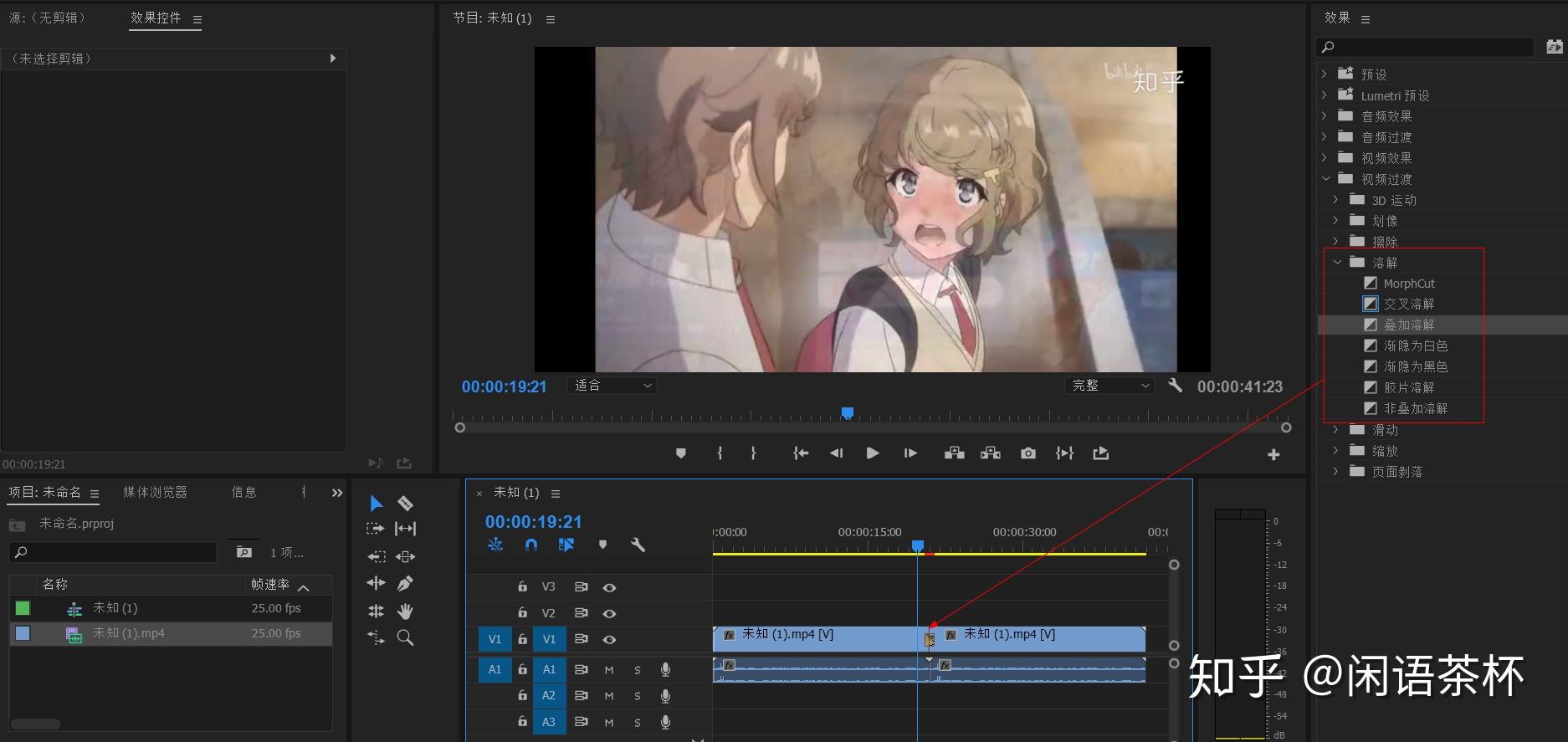Click Mark Out bracket button
This screenshot has width=1568, height=742.
click(x=753, y=453)
